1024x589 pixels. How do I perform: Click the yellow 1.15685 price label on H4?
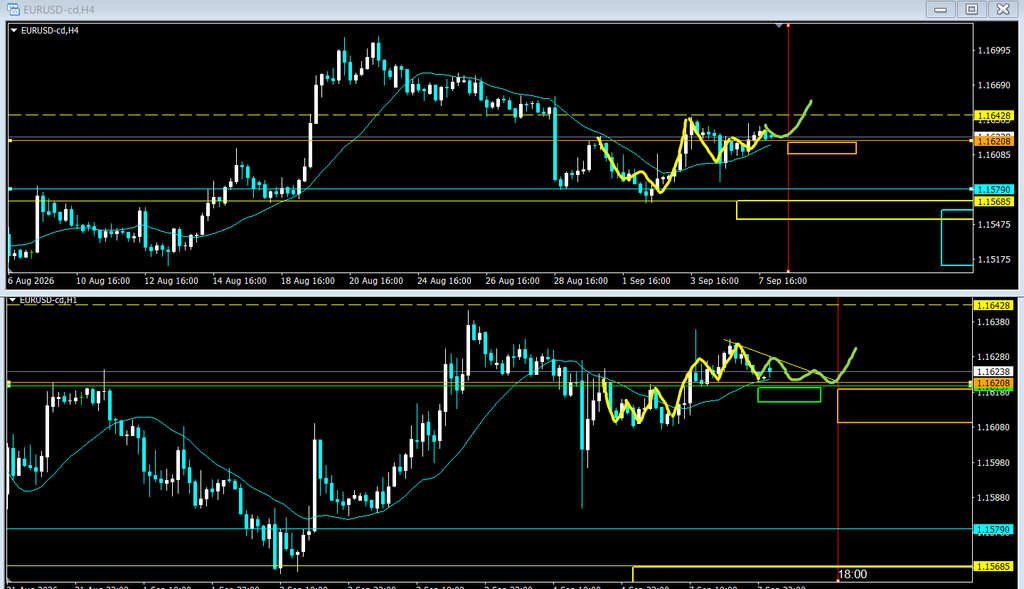(x=993, y=202)
